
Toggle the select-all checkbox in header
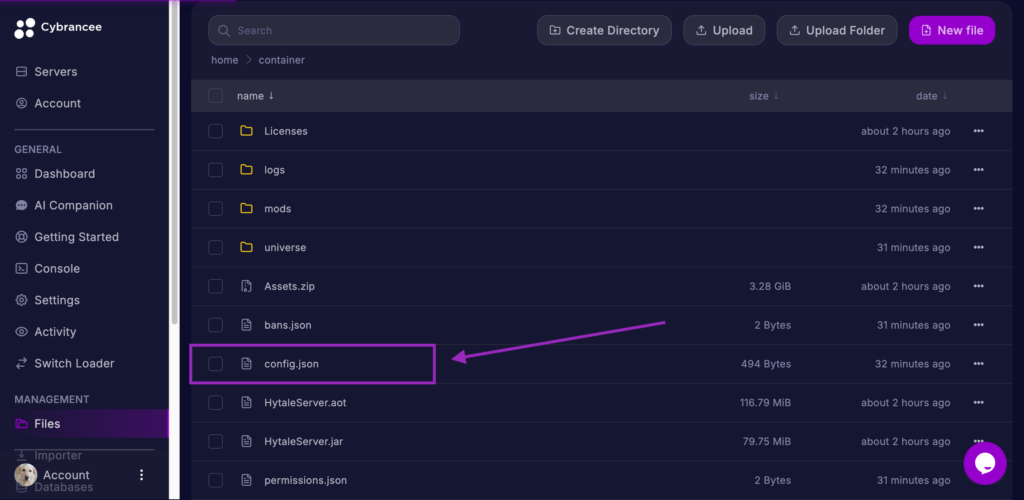click(216, 96)
